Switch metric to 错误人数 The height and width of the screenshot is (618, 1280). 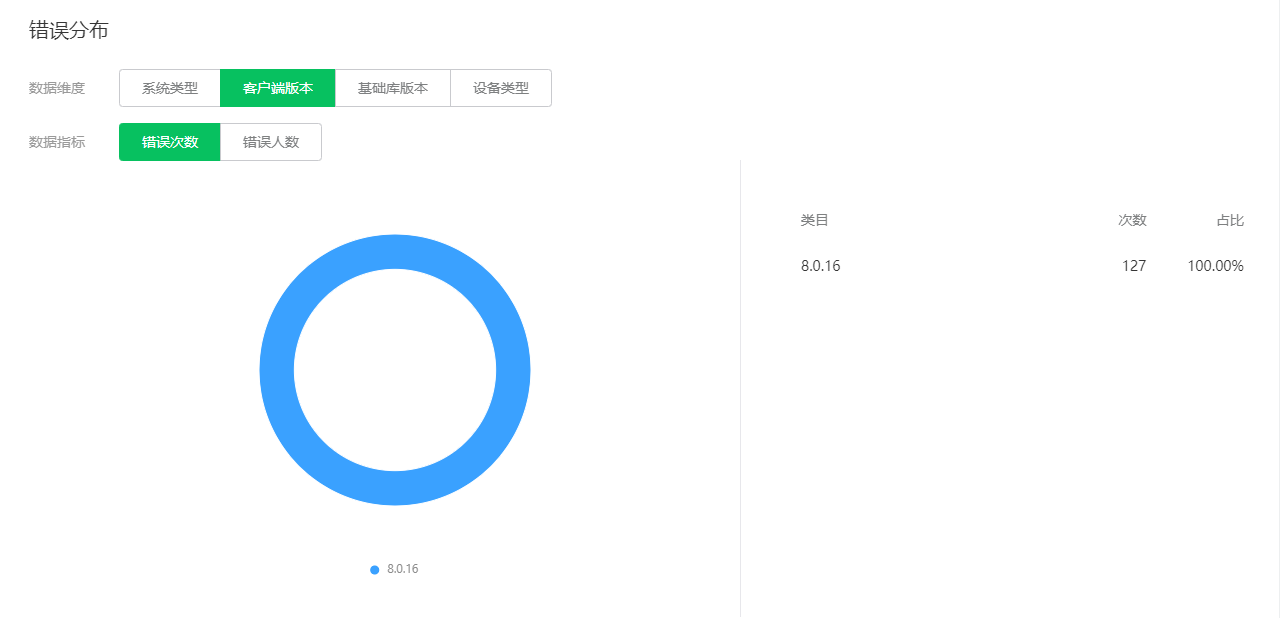271,142
